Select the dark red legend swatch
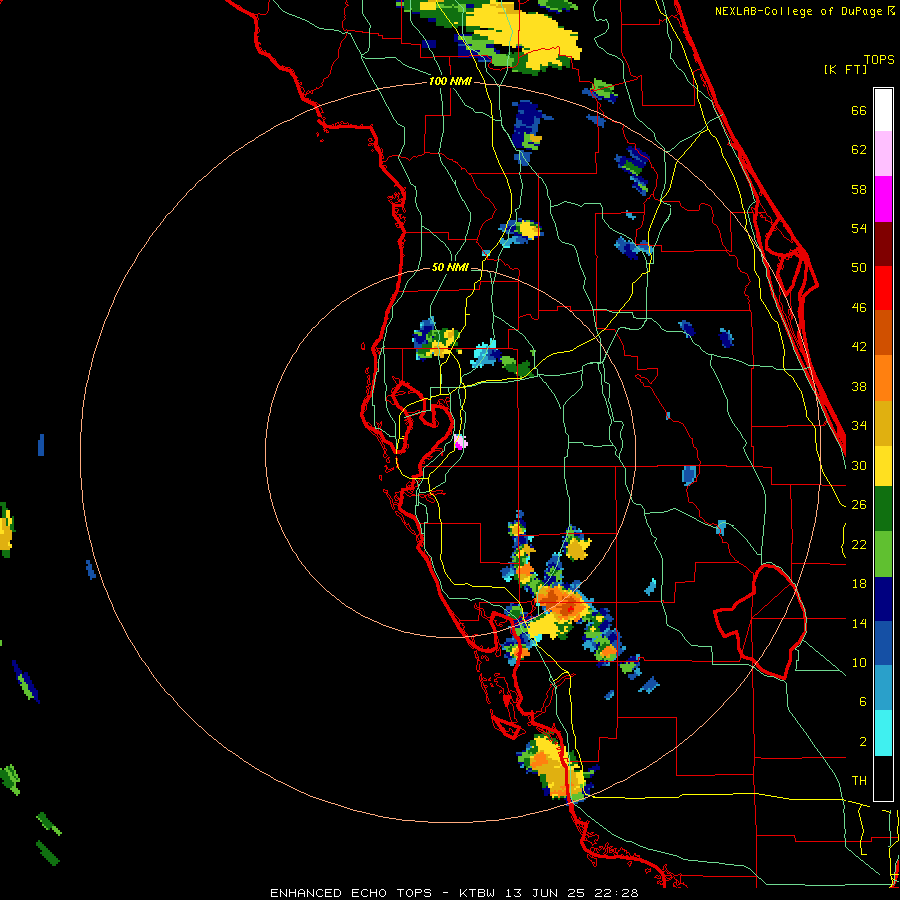The image size is (900, 900). (883, 244)
